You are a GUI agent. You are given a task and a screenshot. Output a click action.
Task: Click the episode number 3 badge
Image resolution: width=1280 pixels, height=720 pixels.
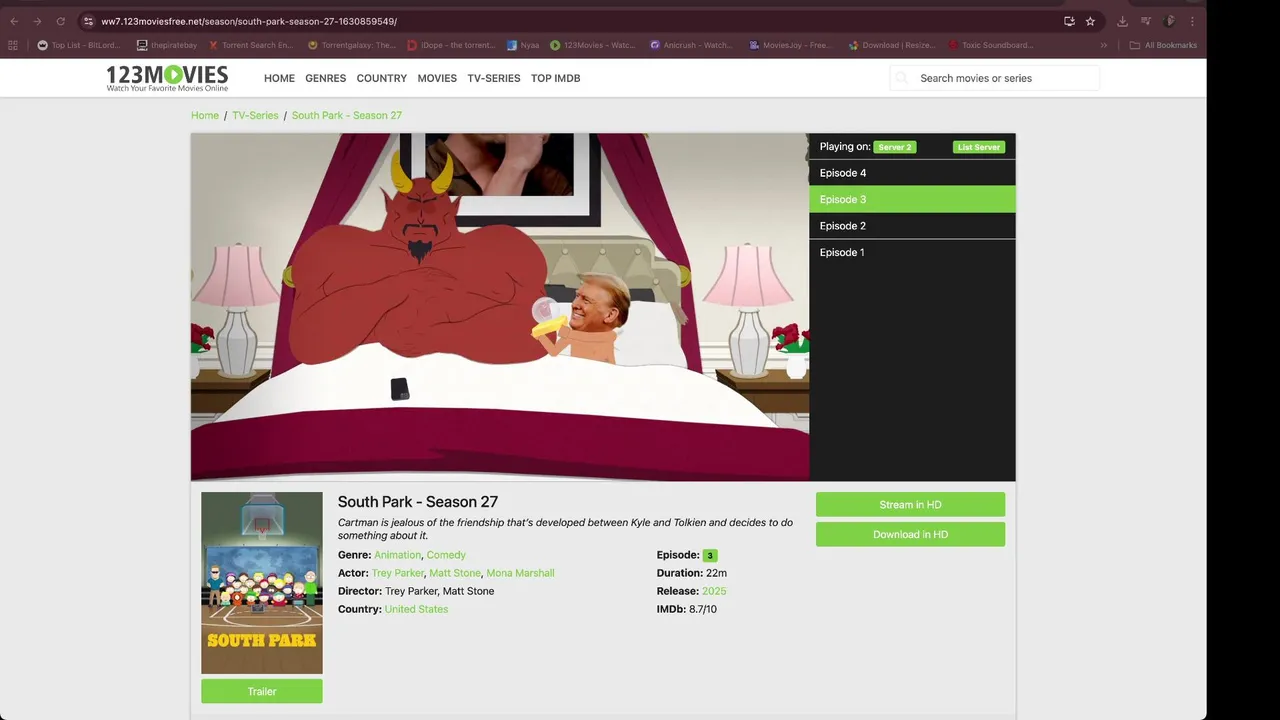click(x=710, y=555)
